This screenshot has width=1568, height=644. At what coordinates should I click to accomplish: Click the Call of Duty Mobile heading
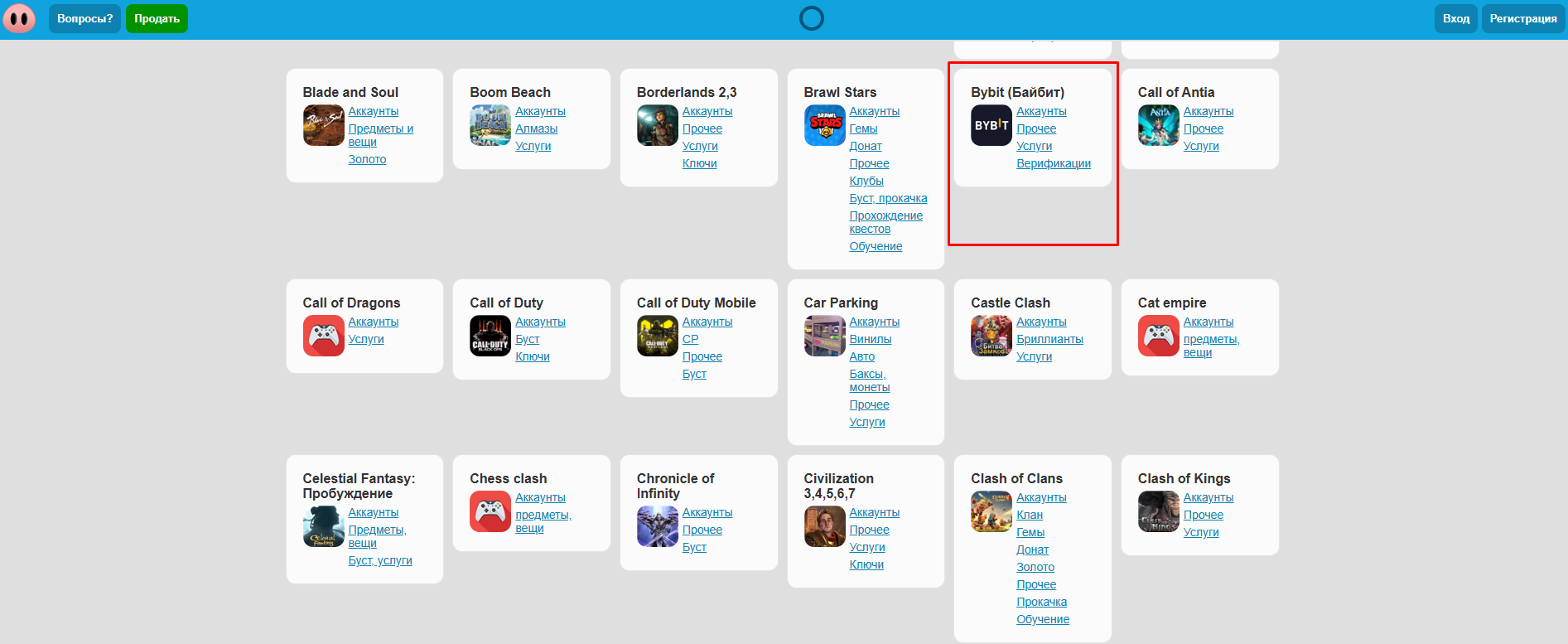696,303
